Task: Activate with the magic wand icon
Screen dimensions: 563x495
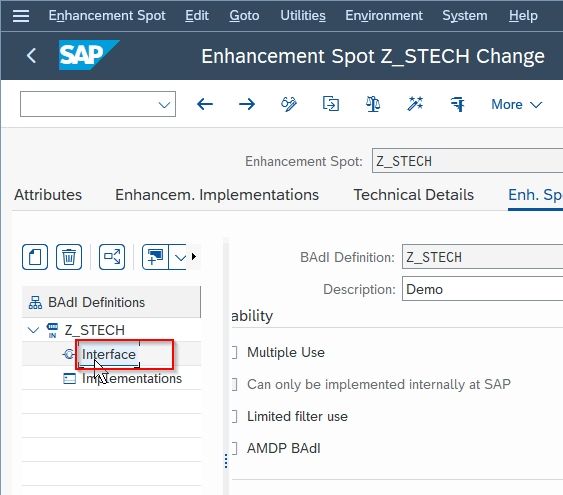Action: tap(415, 104)
